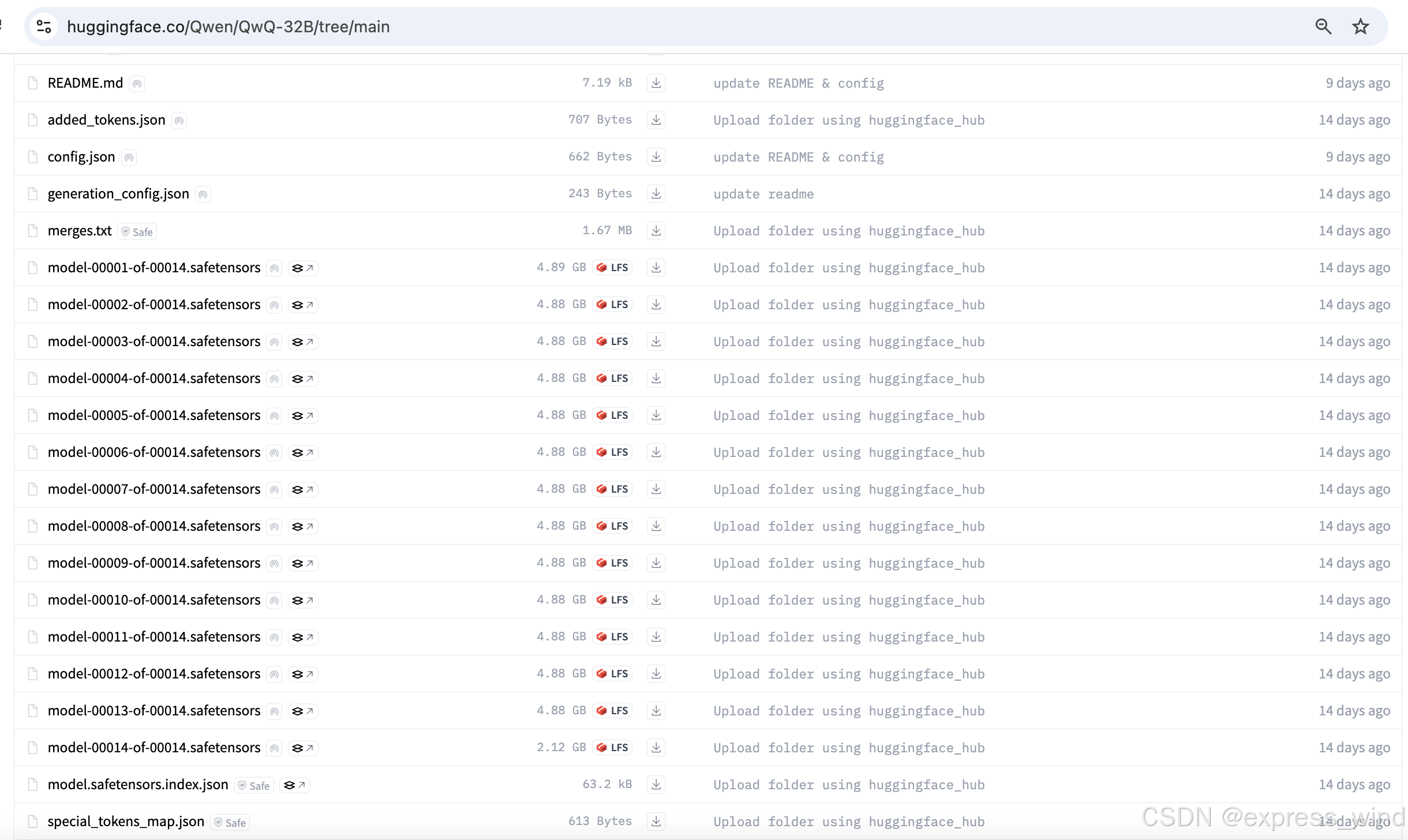The image size is (1408, 840).
Task: Open 'update README & config' commit on README.md row
Action: (x=799, y=83)
